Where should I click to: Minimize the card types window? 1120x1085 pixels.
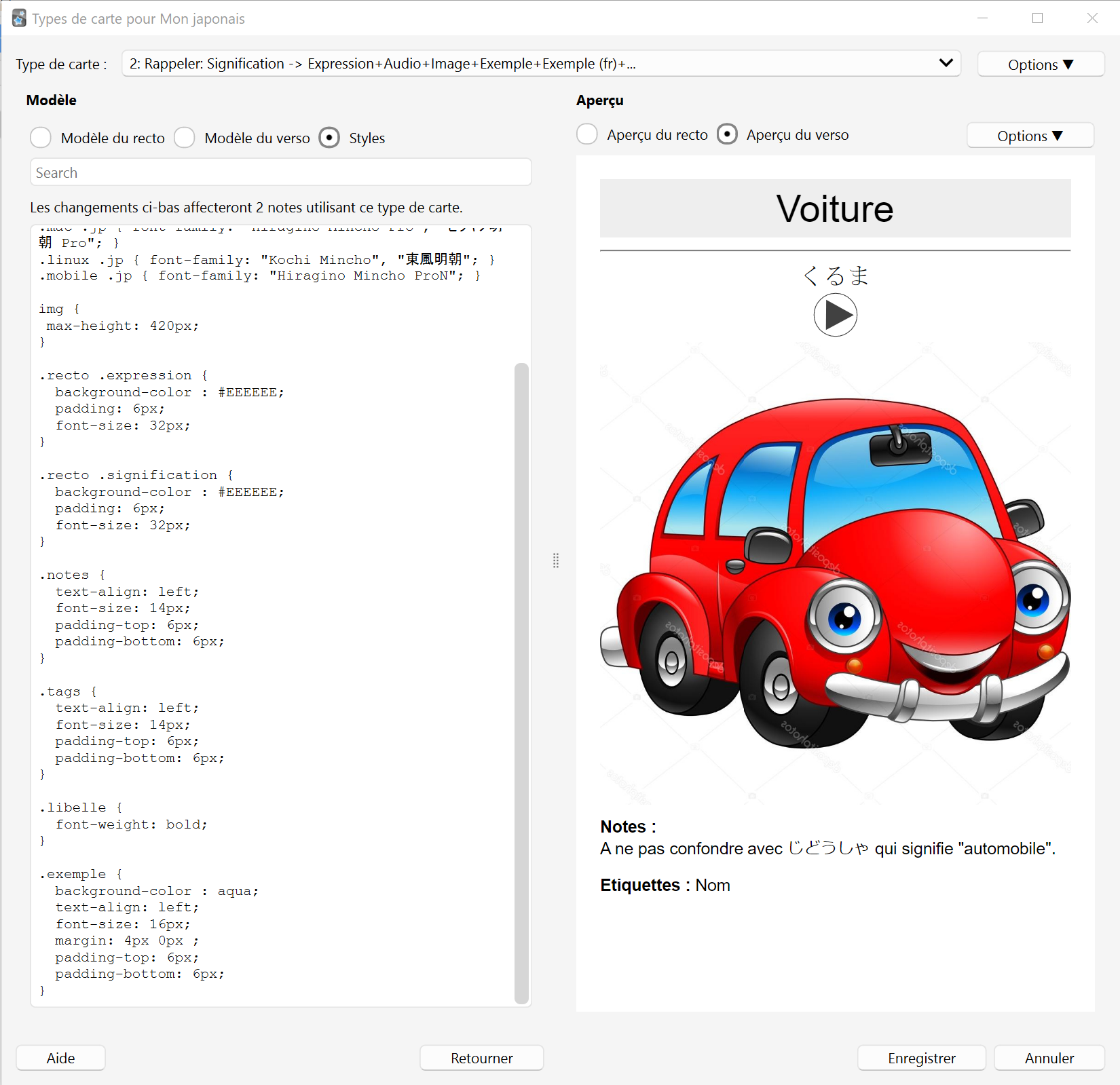tap(982, 18)
